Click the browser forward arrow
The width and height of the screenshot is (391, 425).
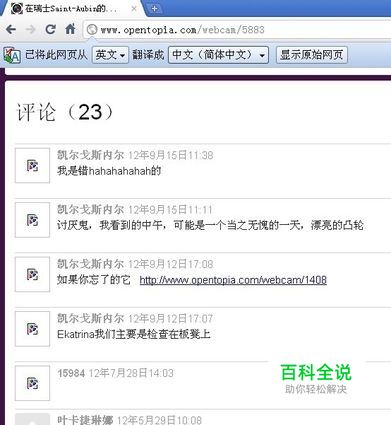point(31,30)
